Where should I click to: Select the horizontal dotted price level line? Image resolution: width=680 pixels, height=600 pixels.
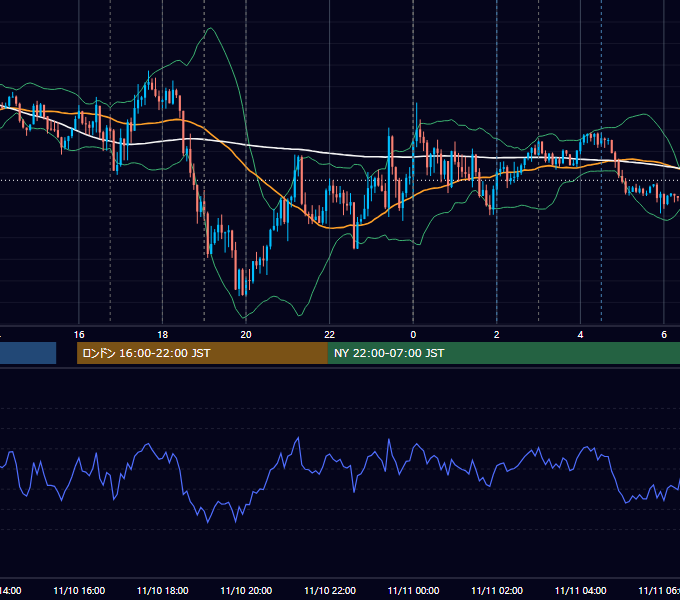pos(340,180)
